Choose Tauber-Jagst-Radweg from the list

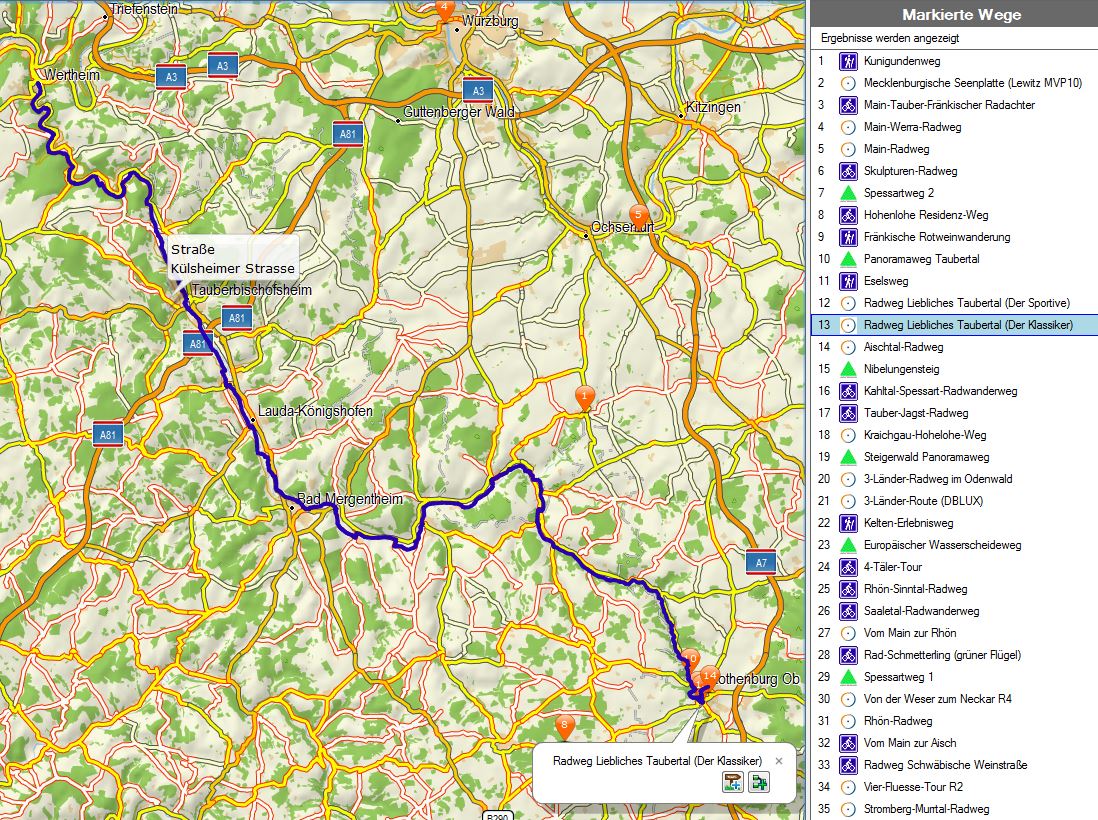point(915,413)
